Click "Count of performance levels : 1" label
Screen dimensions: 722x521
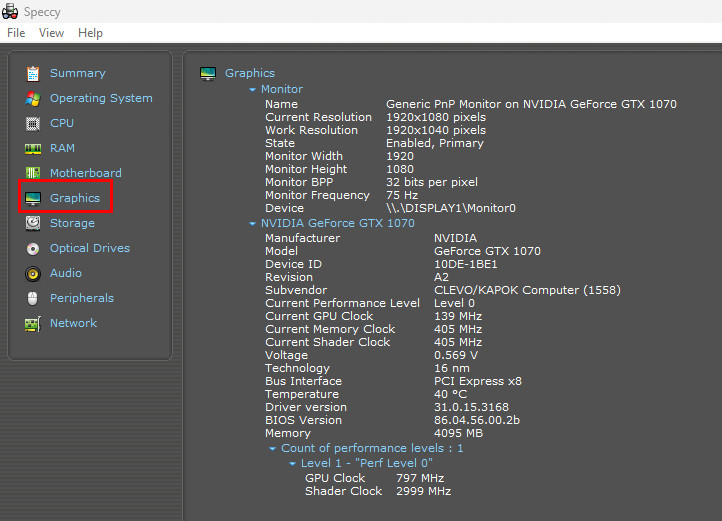[372, 448]
